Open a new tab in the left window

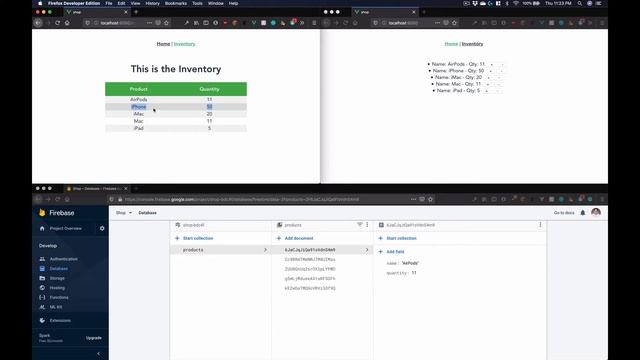(x=136, y=12)
